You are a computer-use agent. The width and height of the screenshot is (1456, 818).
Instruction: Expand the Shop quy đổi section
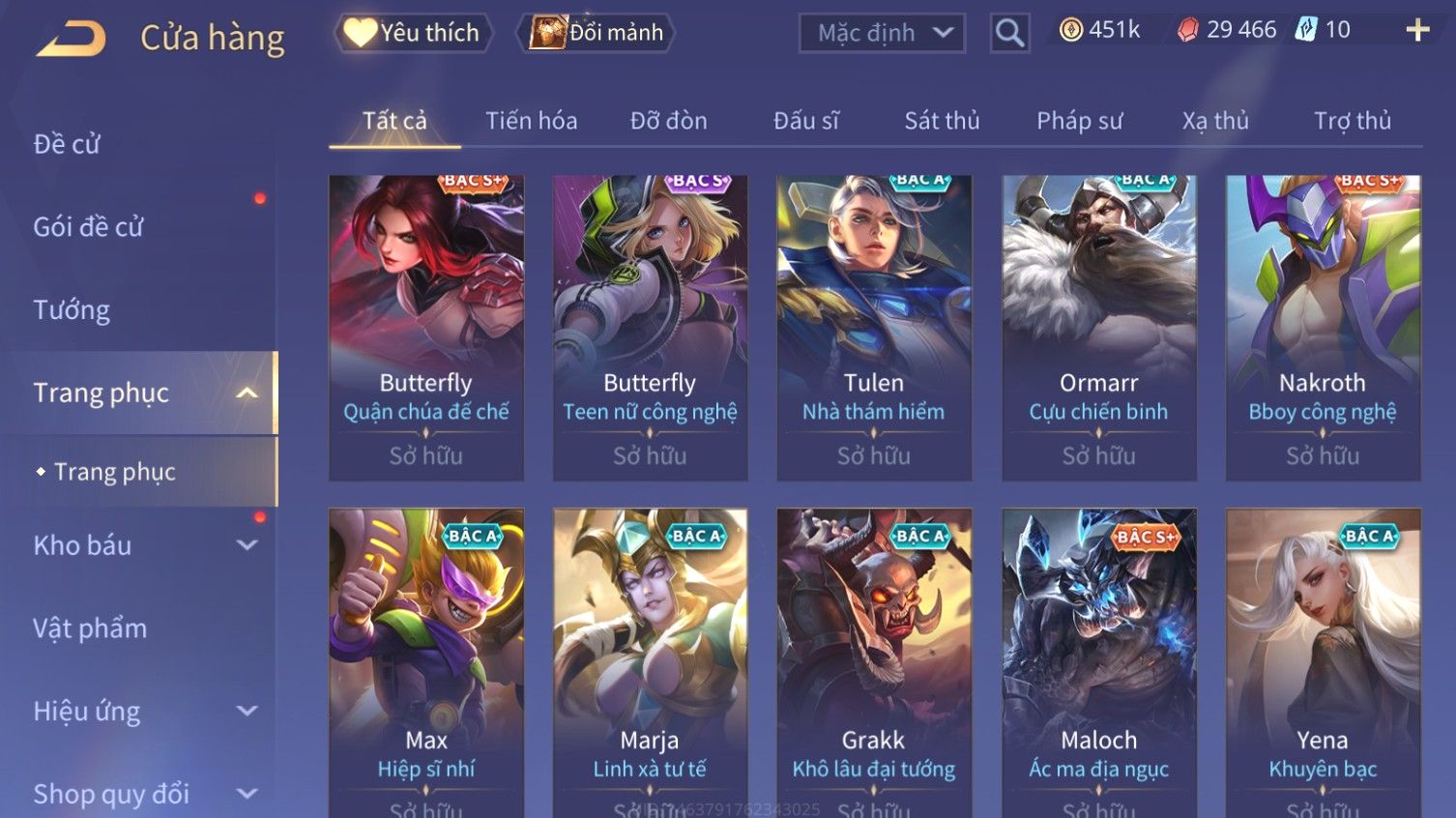(248, 794)
